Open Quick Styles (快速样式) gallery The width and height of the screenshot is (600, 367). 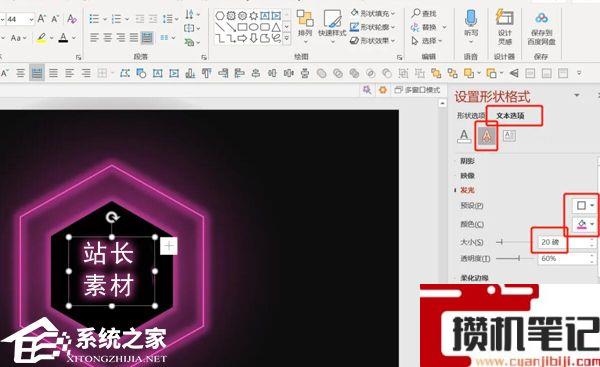(332, 25)
